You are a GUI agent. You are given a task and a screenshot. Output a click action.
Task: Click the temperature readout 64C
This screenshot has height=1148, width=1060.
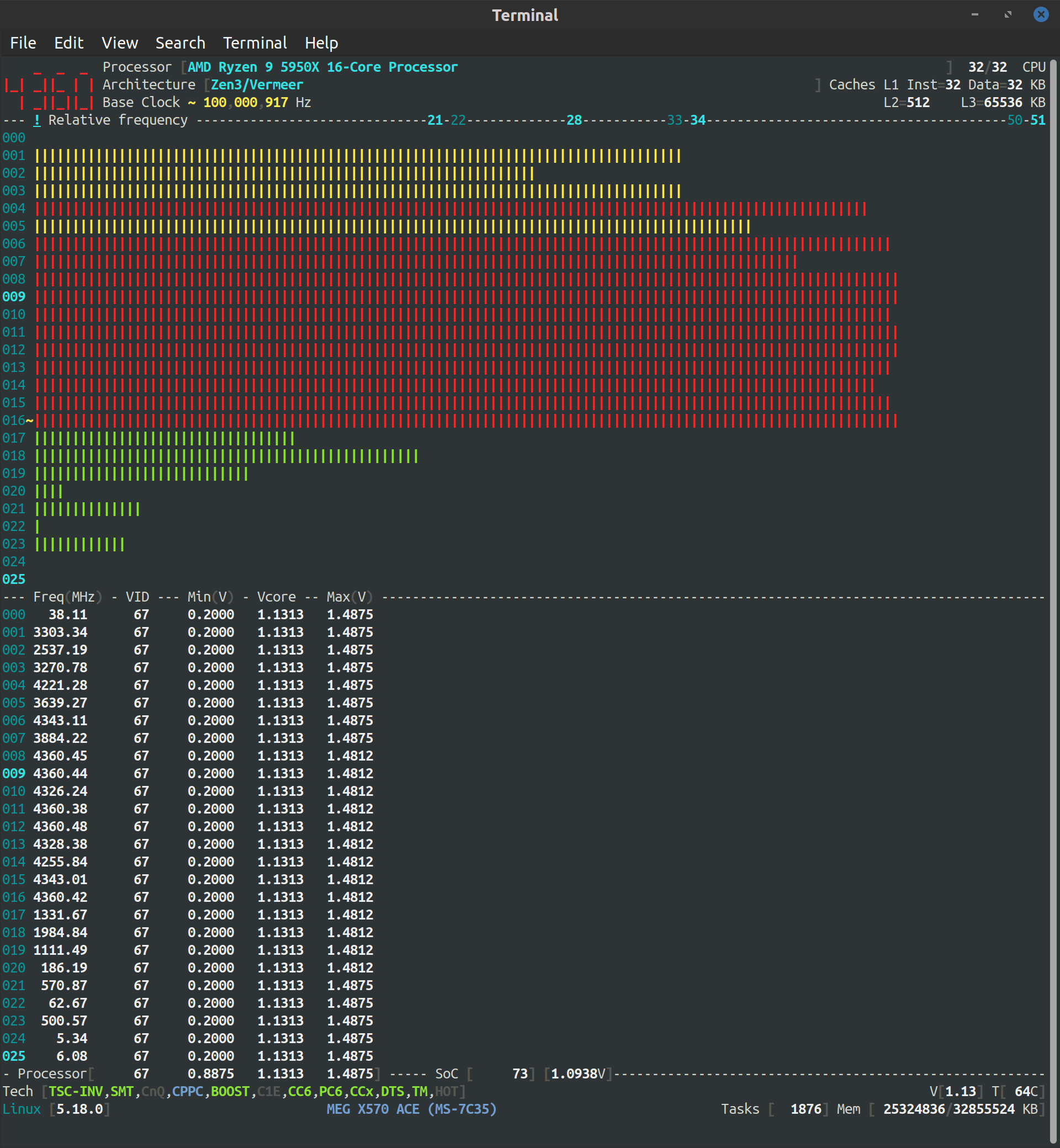pos(1026,1091)
